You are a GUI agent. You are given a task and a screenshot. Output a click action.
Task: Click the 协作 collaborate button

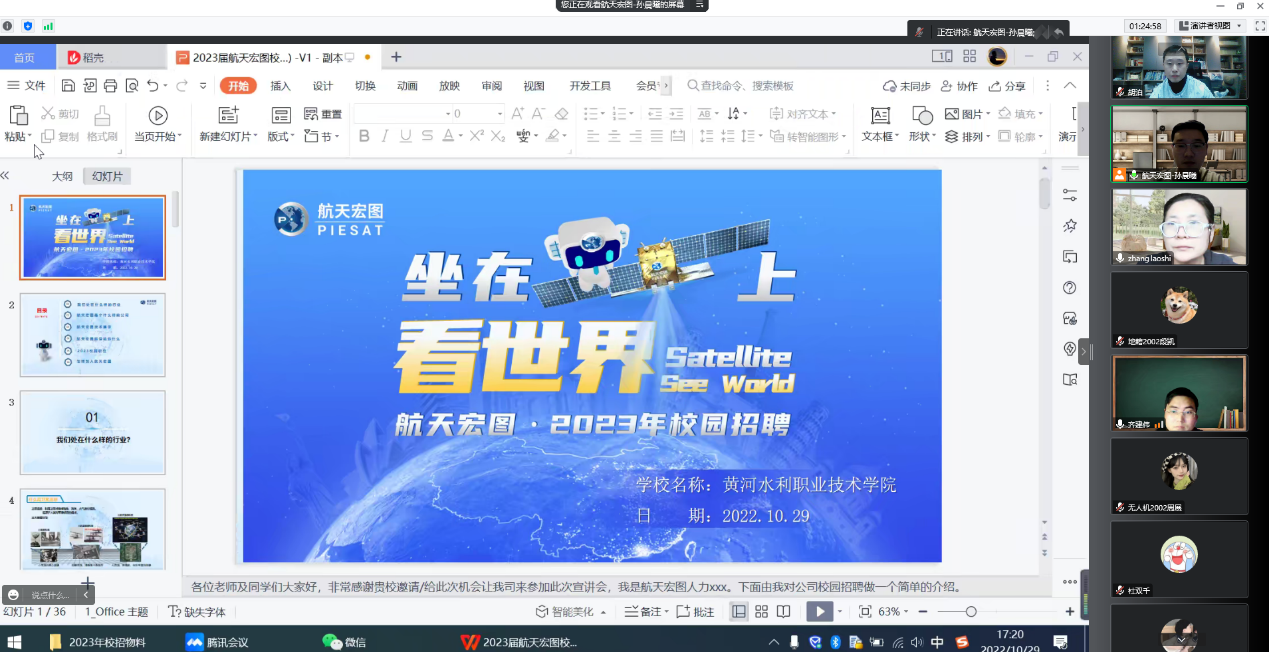(959, 86)
